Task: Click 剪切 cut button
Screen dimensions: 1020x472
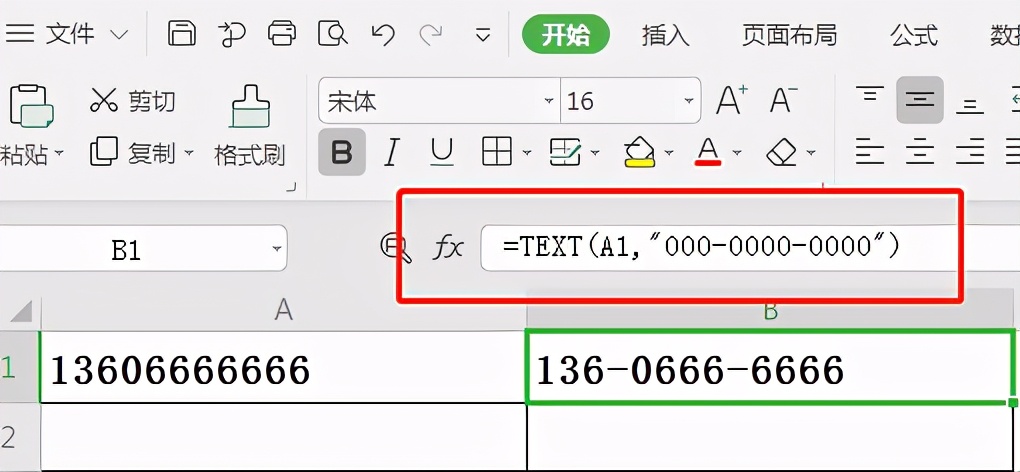Action: click(x=133, y=101)
